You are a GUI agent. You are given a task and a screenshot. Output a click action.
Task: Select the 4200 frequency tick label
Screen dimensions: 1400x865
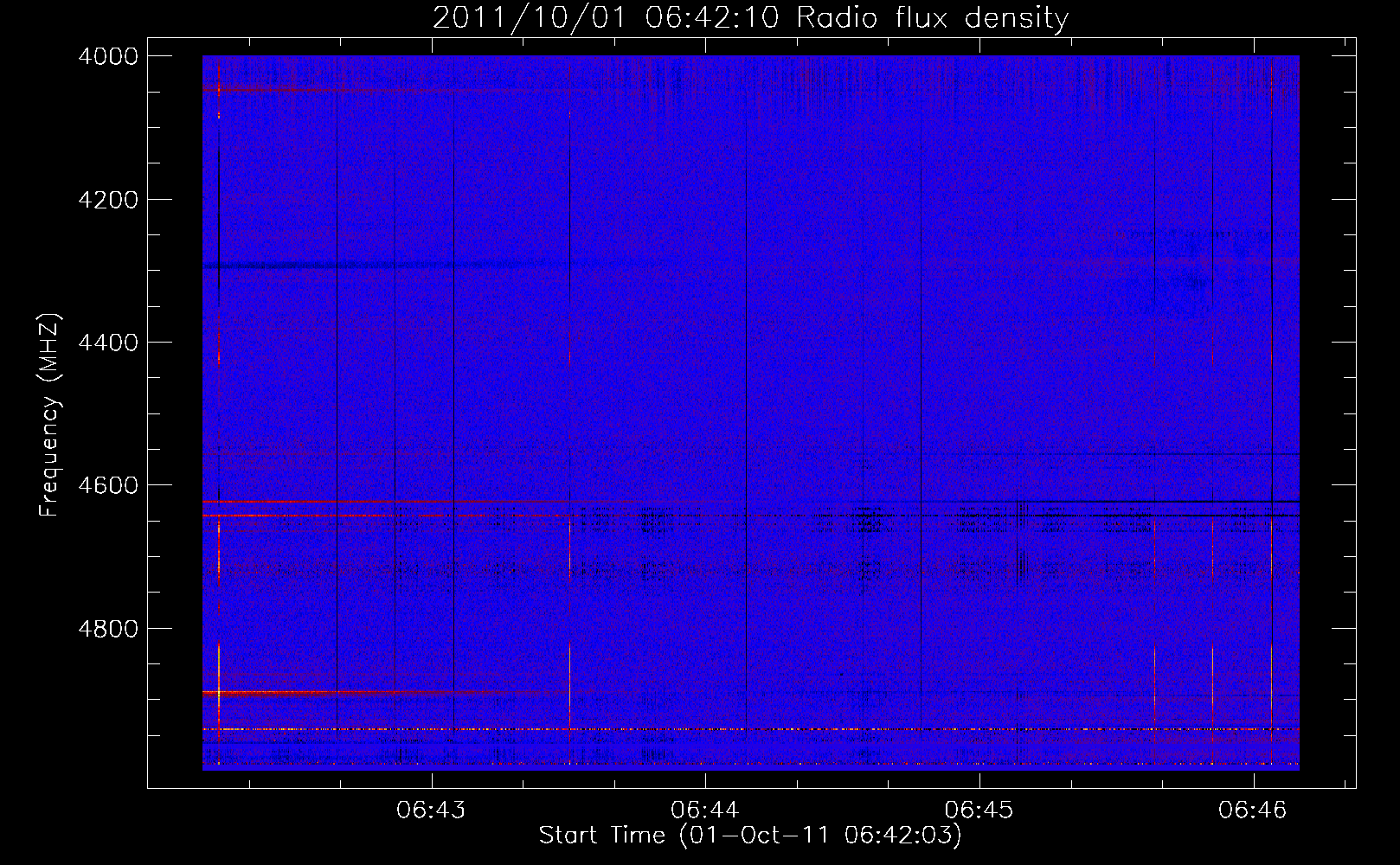pos(108,200)
